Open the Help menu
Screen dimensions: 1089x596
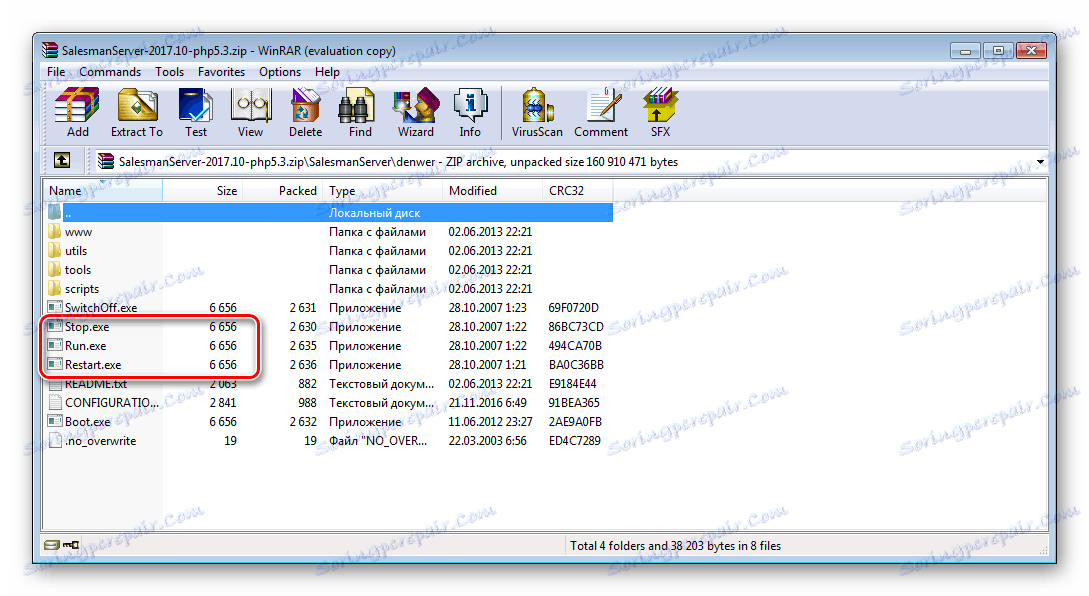(x=327, y=72)
